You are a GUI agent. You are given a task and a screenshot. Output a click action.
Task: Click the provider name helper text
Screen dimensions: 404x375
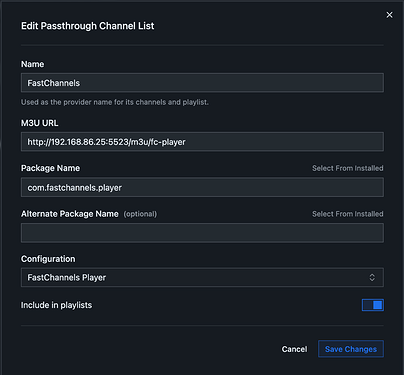click(x=115, y=102)
